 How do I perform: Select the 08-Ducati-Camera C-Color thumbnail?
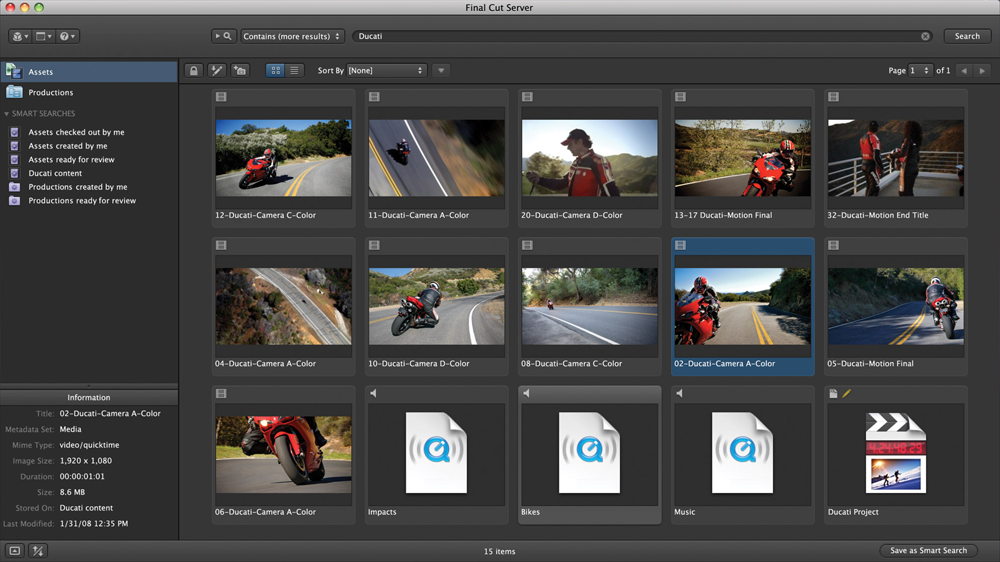point(589,306)
